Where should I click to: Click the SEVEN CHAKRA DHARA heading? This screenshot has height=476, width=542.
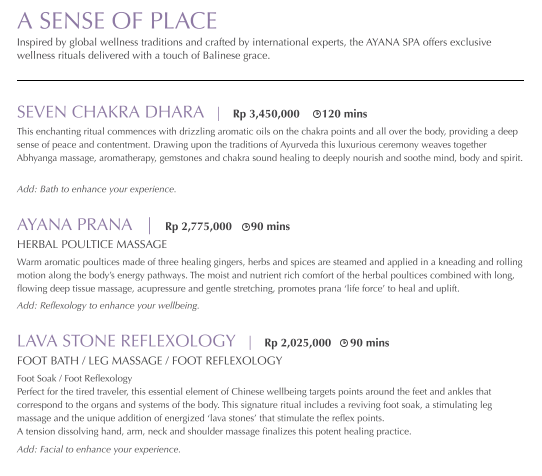(x=111, y=112)
